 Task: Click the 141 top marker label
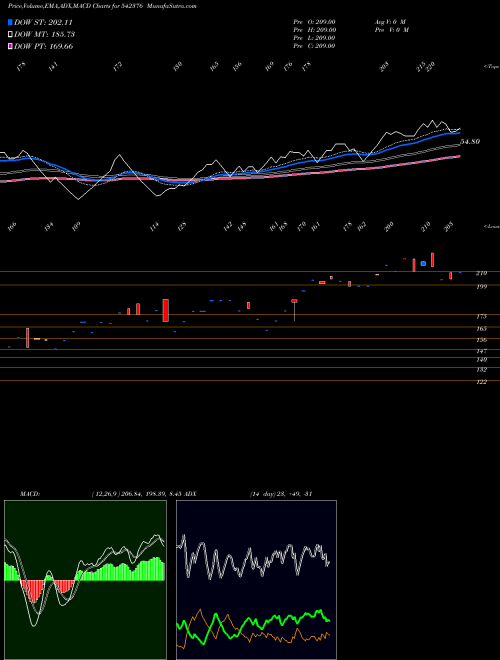53,67
